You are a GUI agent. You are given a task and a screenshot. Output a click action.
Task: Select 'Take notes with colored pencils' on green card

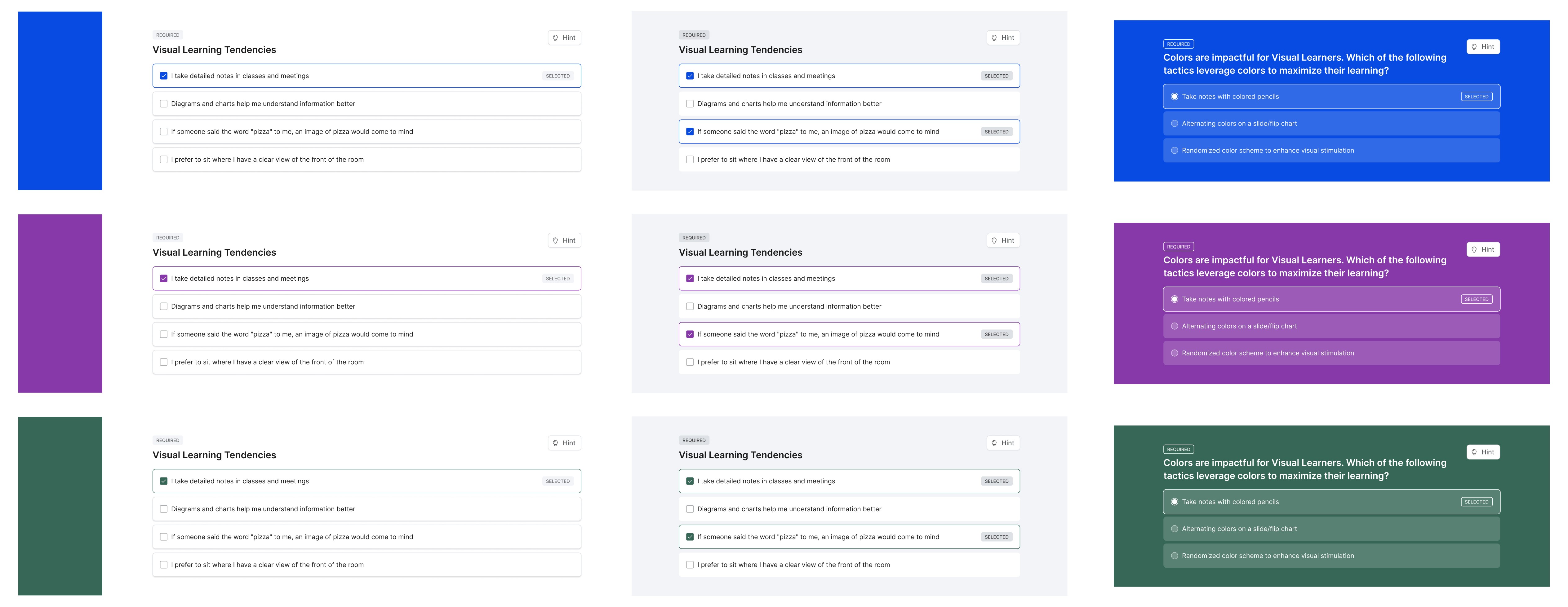(x=1175, y=502)
